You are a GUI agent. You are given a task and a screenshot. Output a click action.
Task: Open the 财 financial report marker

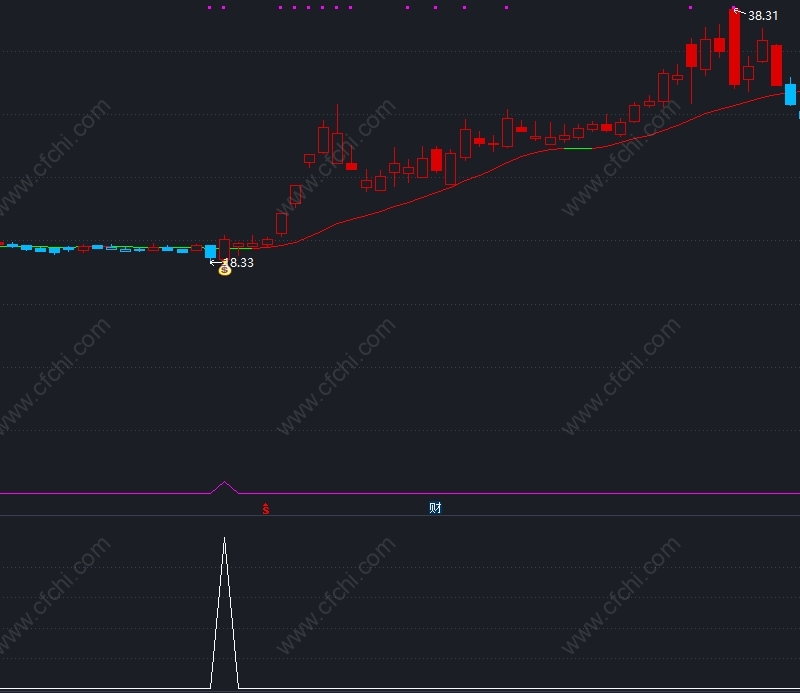pyautogui.click(x=435, y=508)
